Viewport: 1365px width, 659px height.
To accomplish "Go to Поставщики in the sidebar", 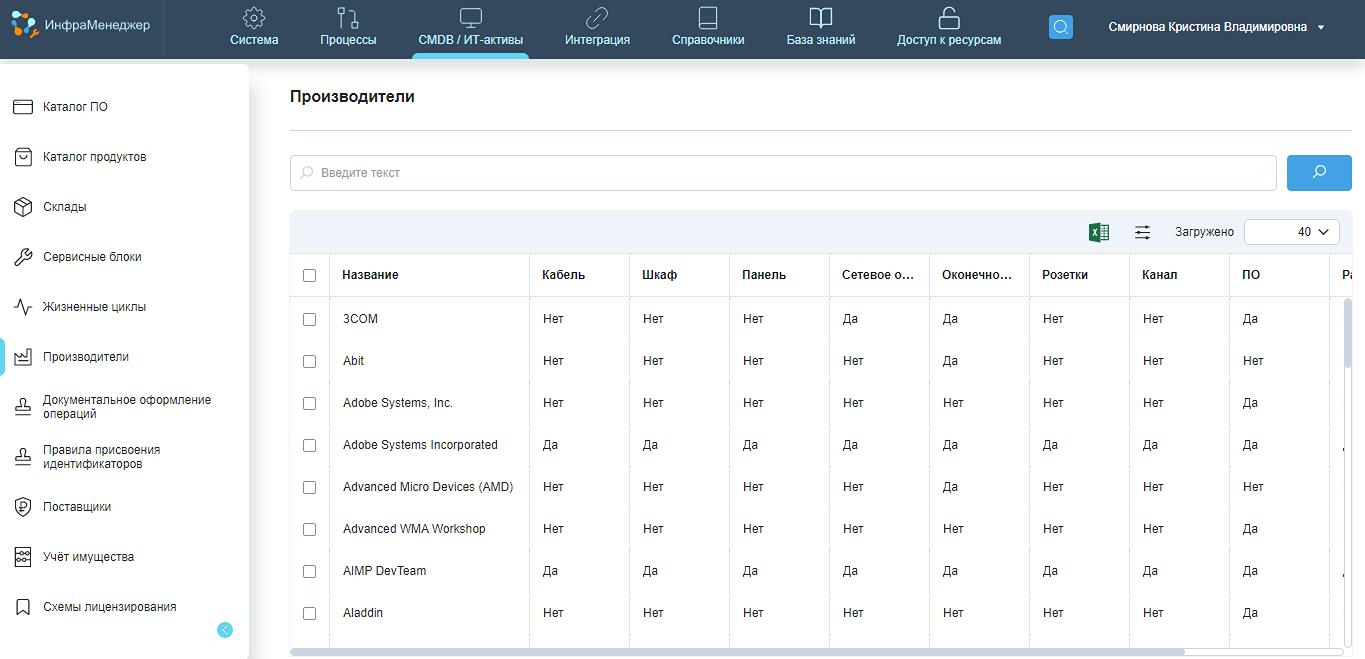I will [77, 507].
